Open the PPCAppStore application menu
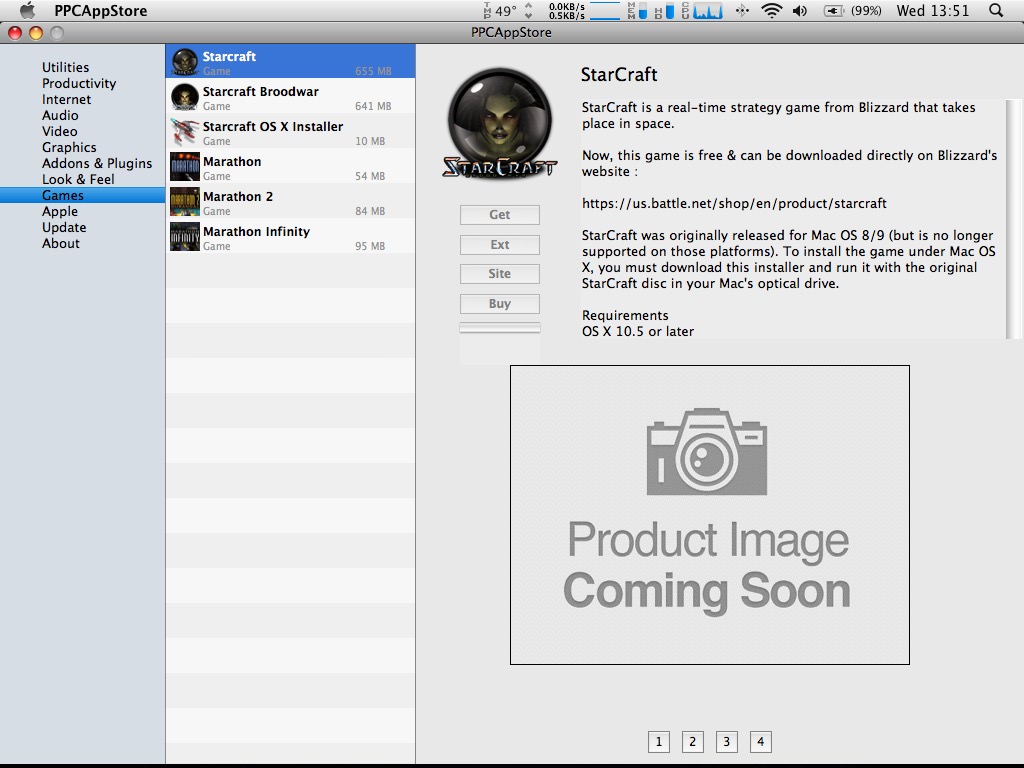 [101, 10]
